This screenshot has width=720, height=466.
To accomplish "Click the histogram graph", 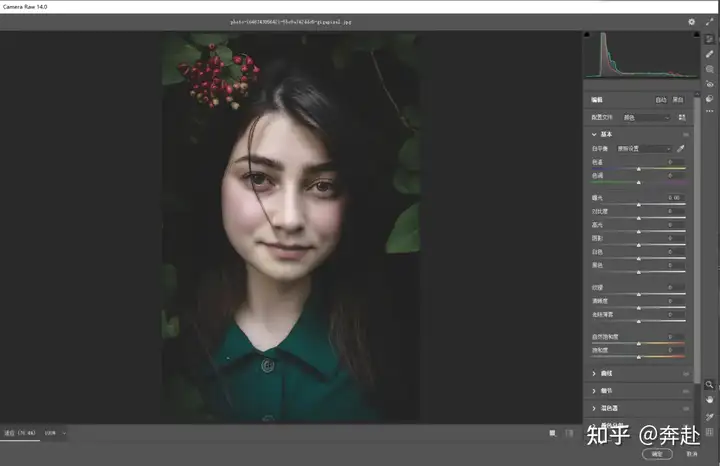I will [x=641, y=56].
